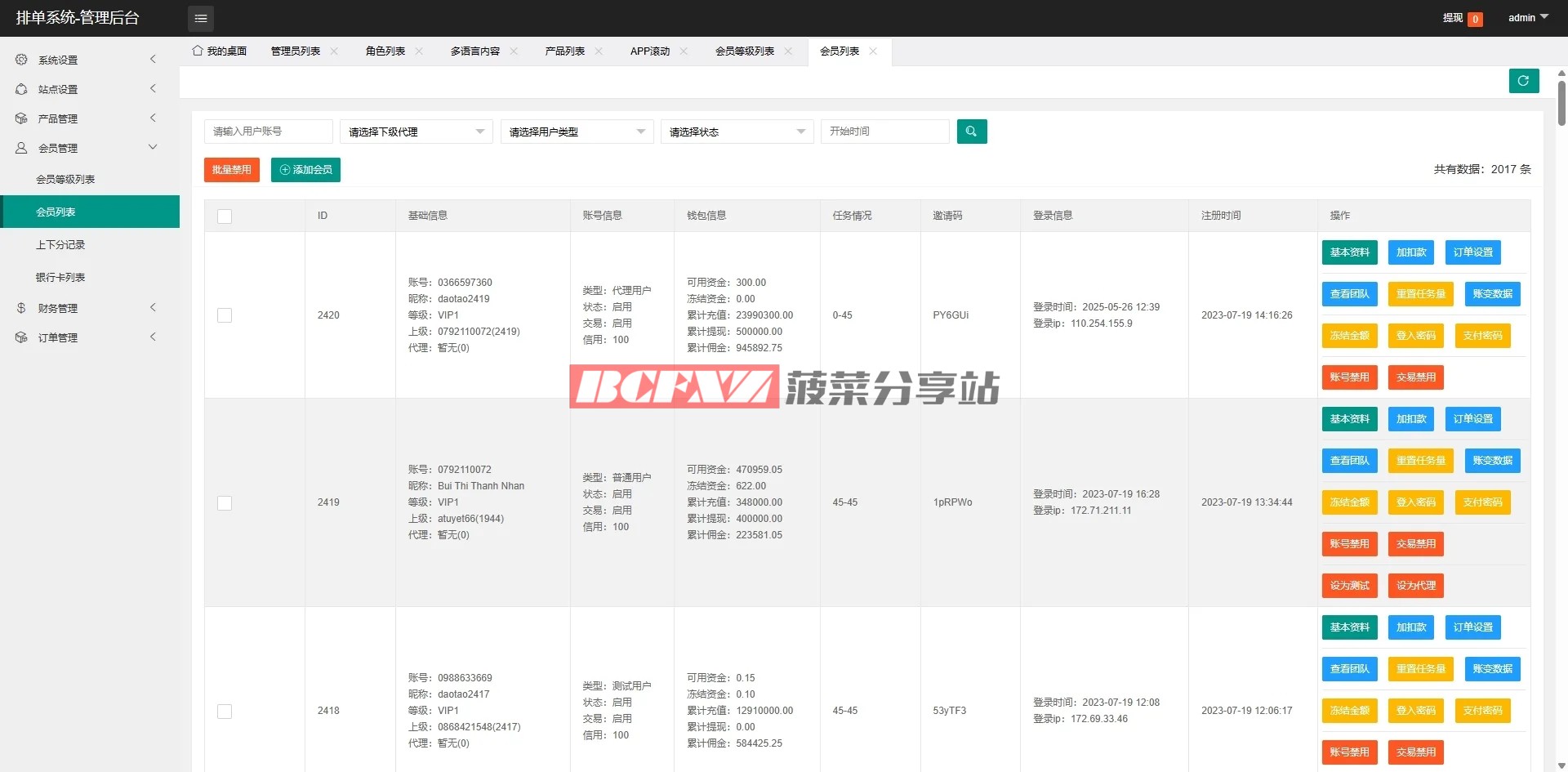
Task: Click the 财务管理 dollar icon
Action: click(x=21, y=308)
